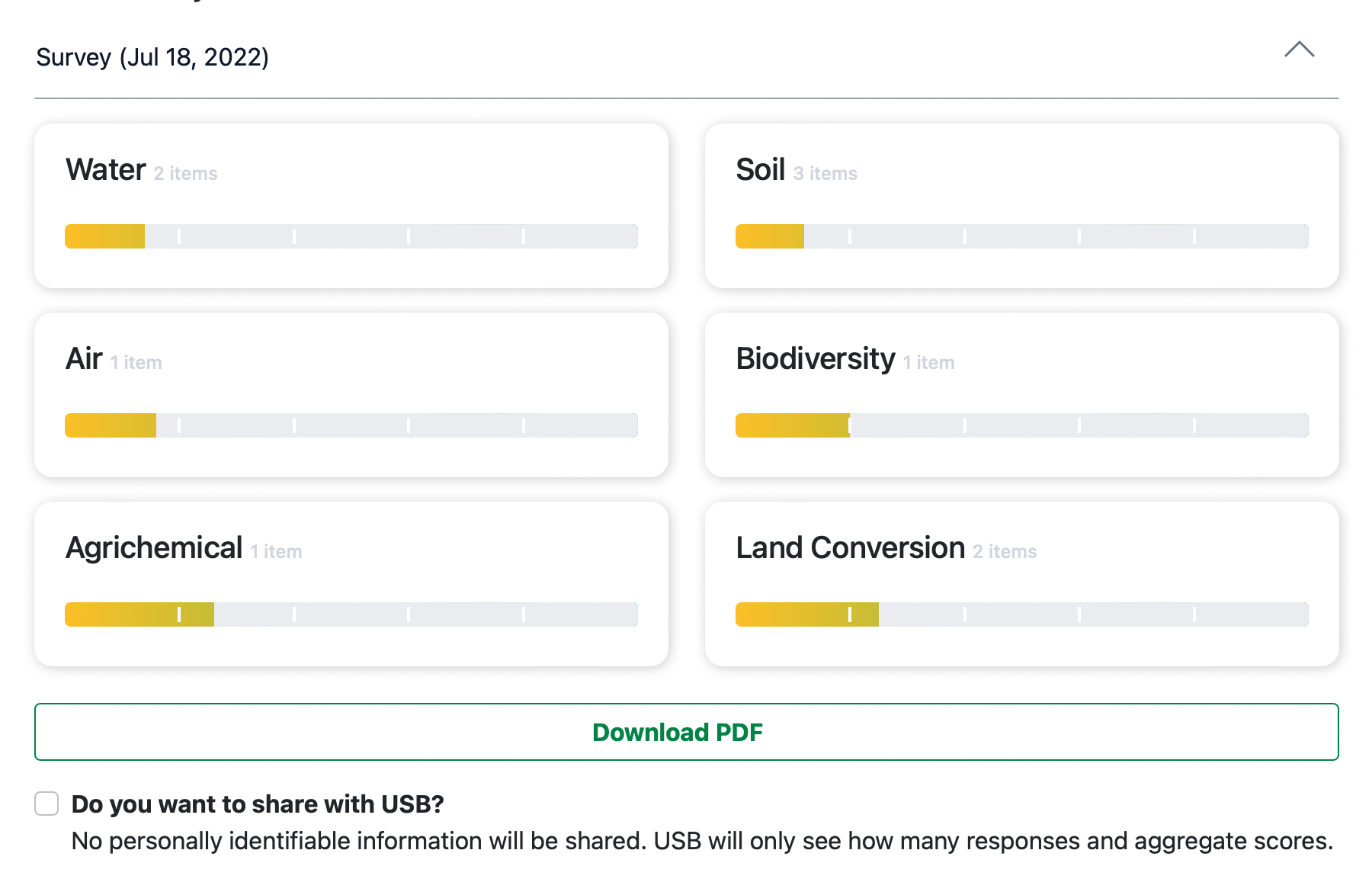Click the USB data-sharing description text

(x=701, y=841)
